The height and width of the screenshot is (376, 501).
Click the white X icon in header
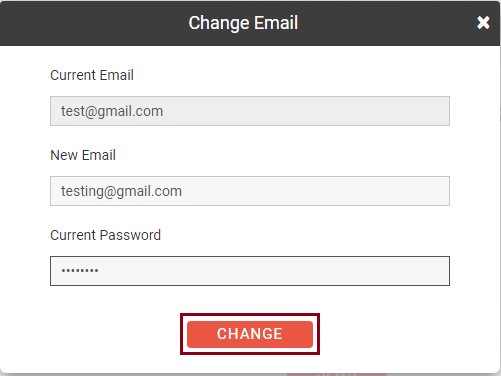click(483, 23)
